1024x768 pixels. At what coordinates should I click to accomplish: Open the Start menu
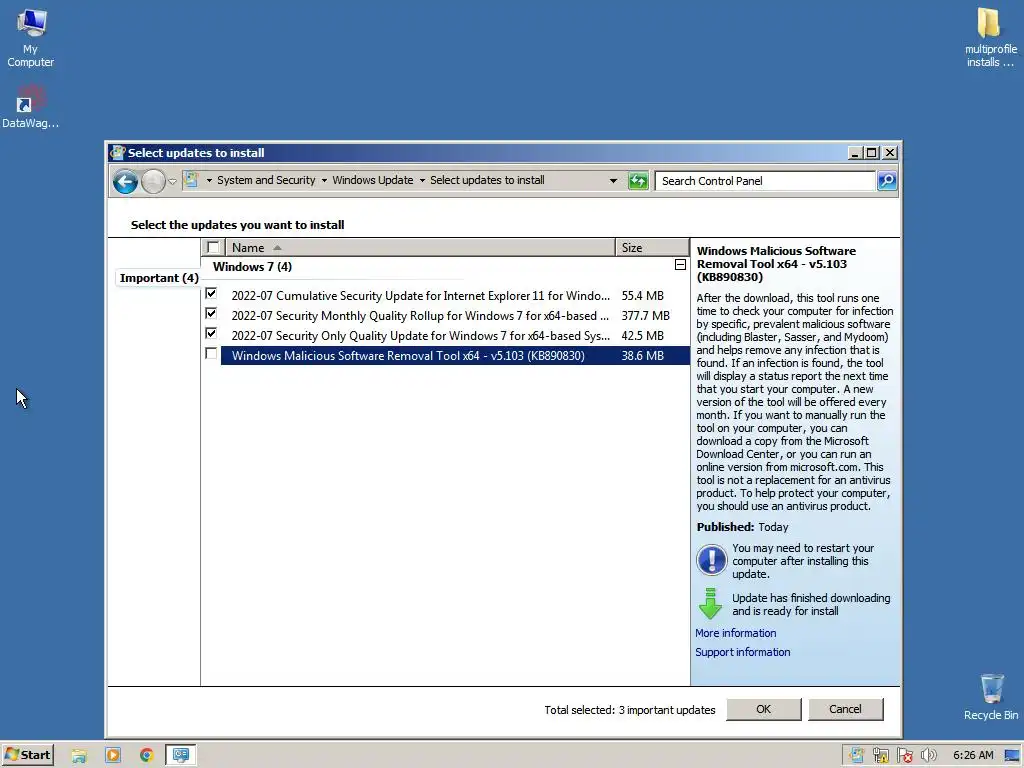point(27,755)
